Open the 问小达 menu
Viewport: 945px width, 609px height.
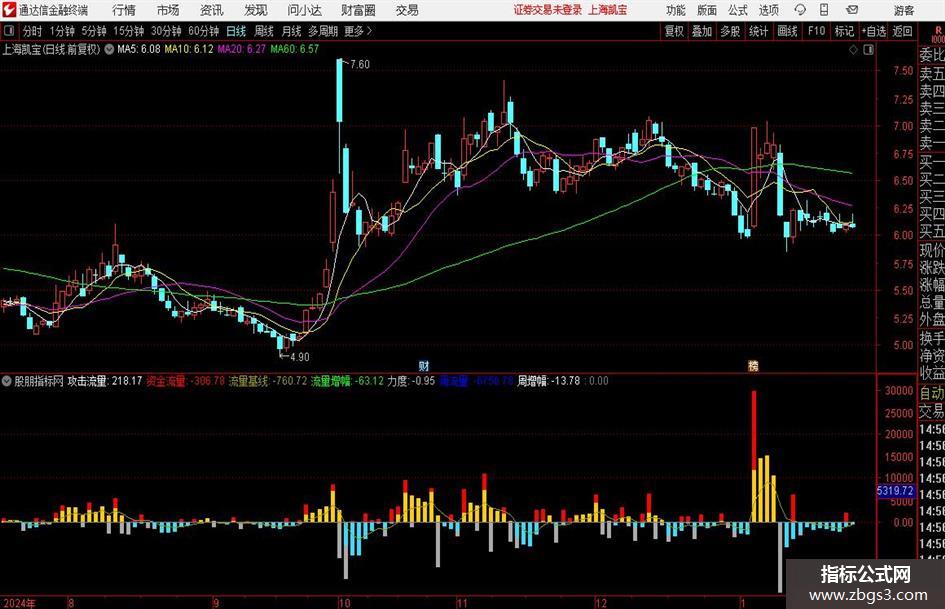click(304, 10)
